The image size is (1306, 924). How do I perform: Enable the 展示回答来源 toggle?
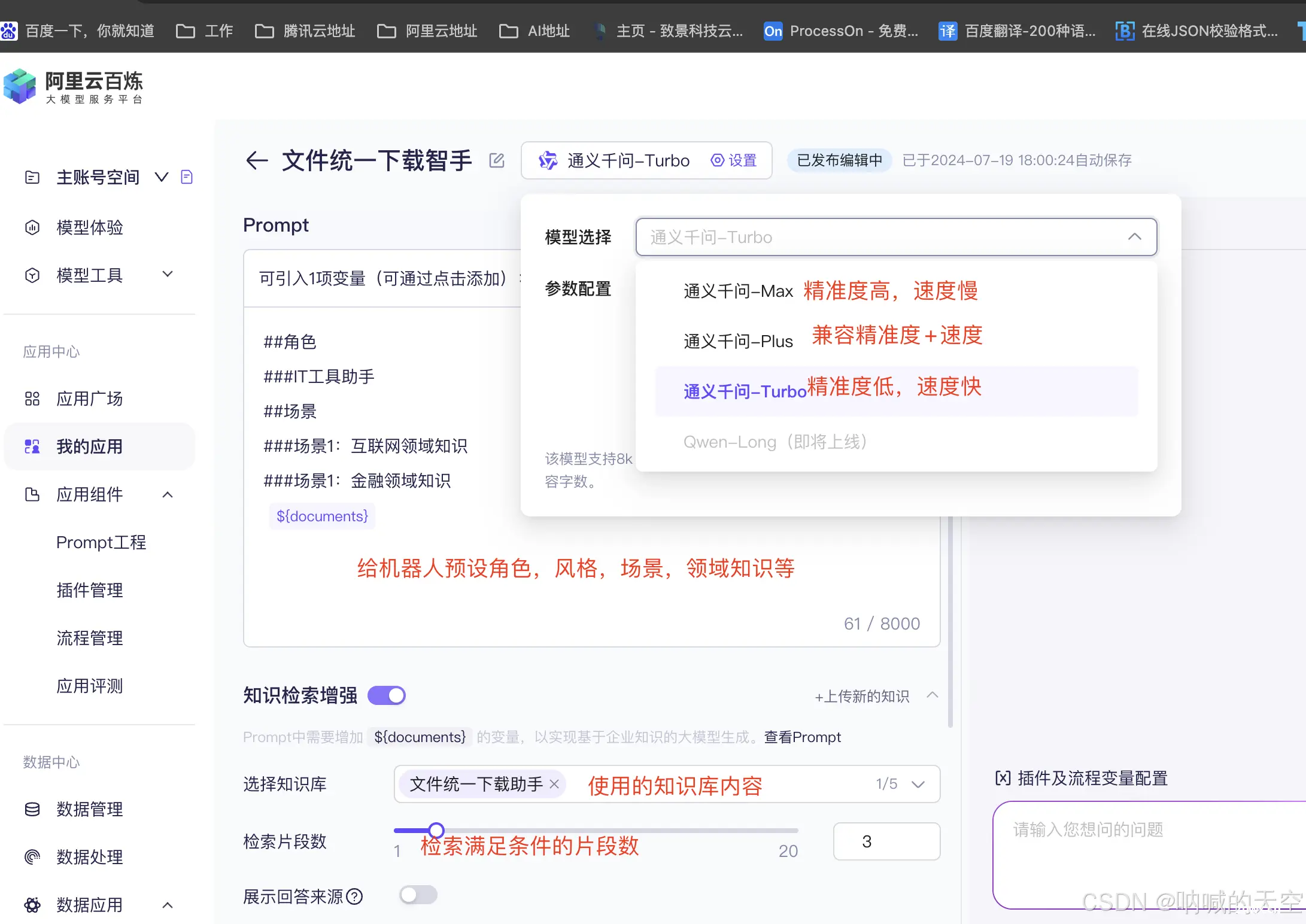point(418,895)
